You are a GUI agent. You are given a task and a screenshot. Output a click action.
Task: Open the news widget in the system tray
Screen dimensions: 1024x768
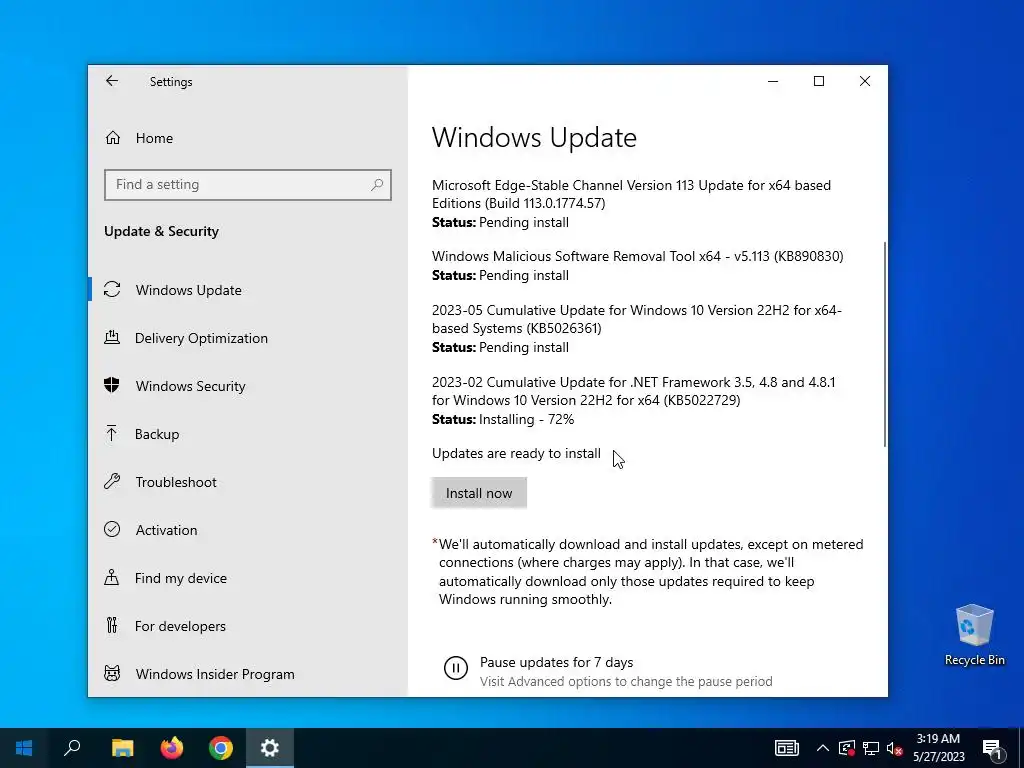[x=786, y=748]
